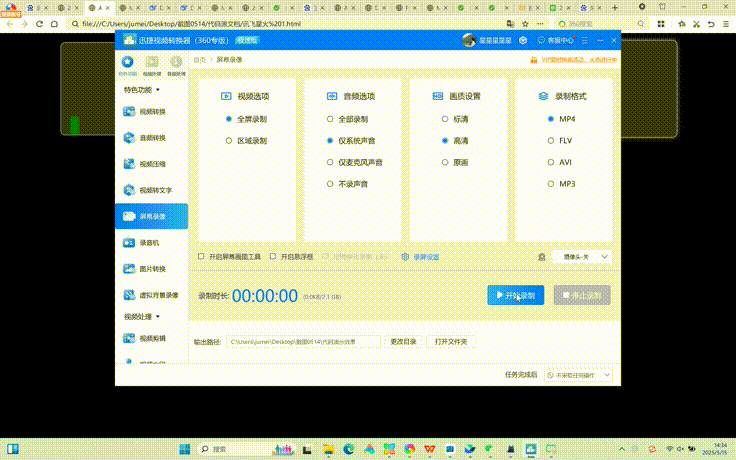Bookmark page with the star icon
The height and width of the screenshot is (460, 736).
pyautogui.click(x=525, y=24)
